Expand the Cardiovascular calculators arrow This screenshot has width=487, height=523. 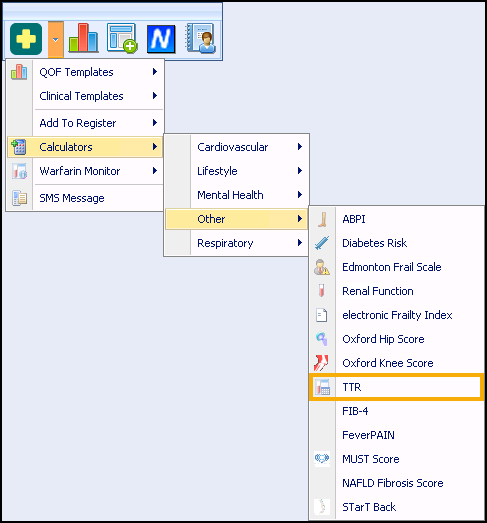[x=300, y=147]
